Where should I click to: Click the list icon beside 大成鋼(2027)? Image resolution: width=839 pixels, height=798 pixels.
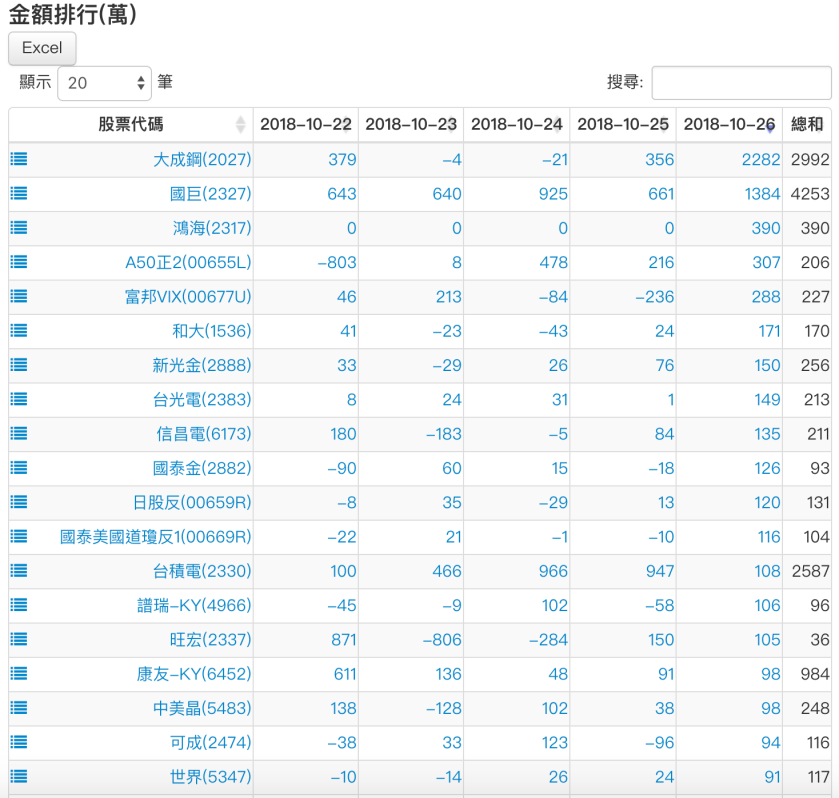click(19, 159)
